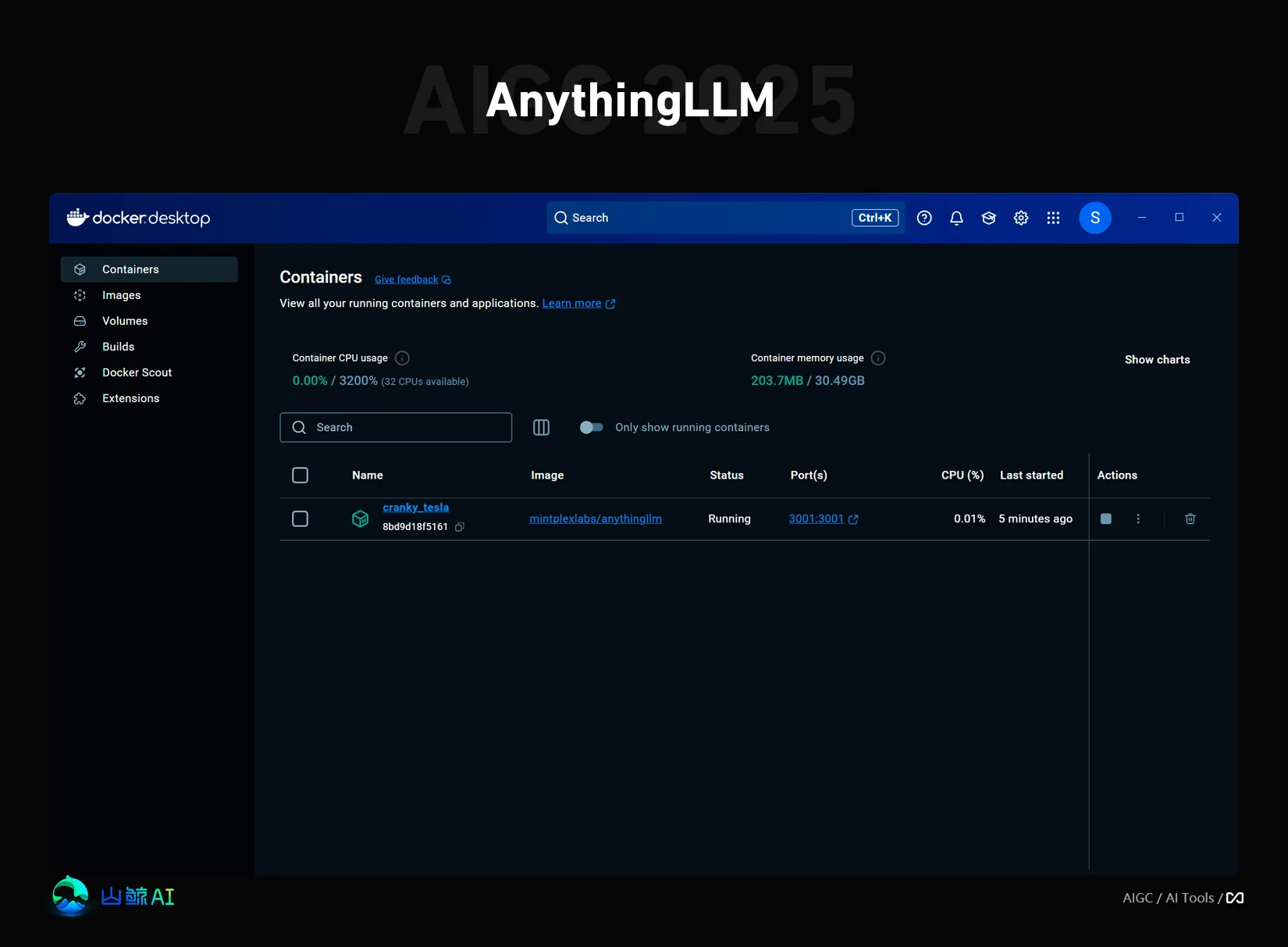Click the green container cube icon

pos(360,518)
